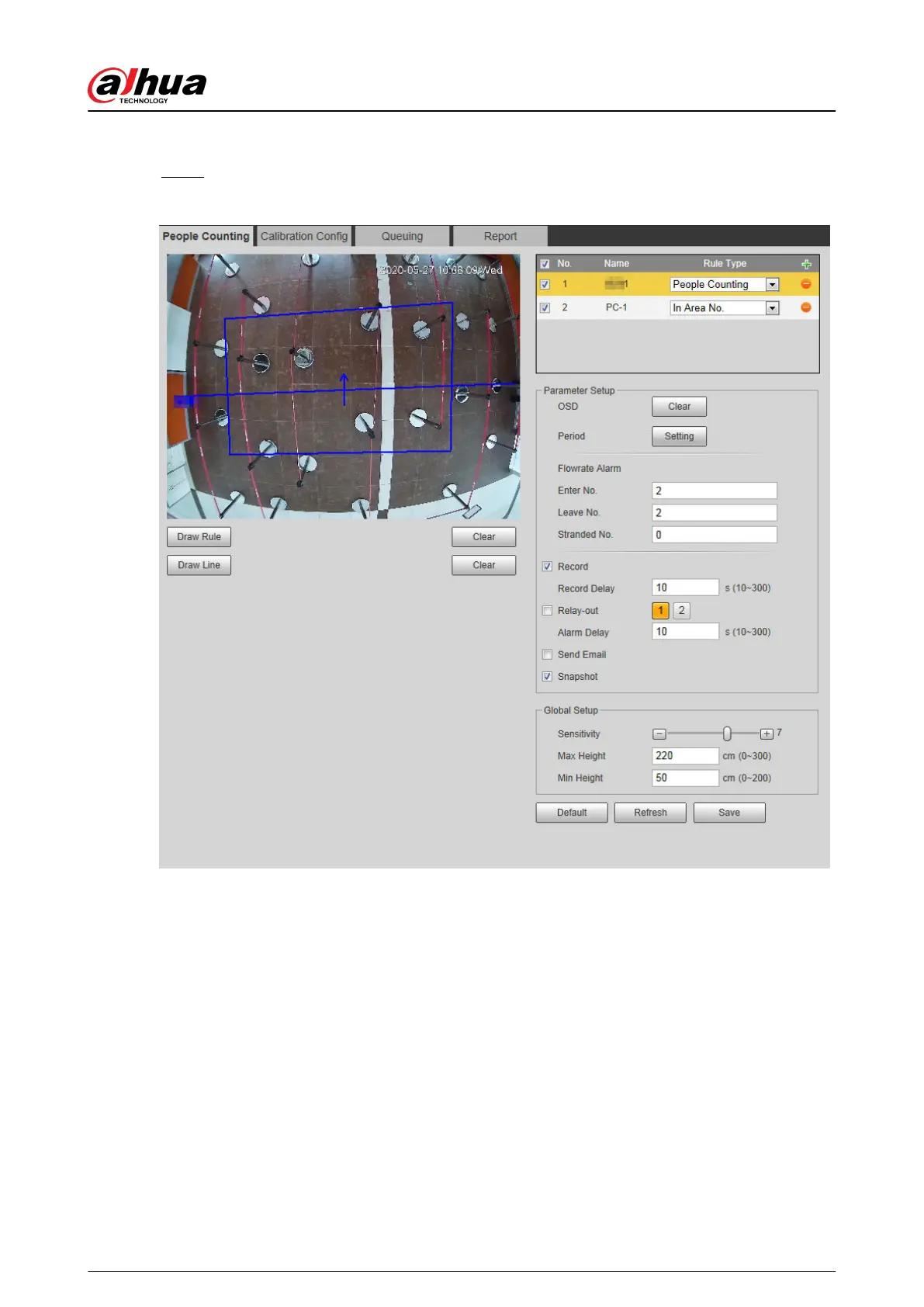Click the Leave No. input field
This screenshot has width=924, height=1307.
[x=715, y=512]
